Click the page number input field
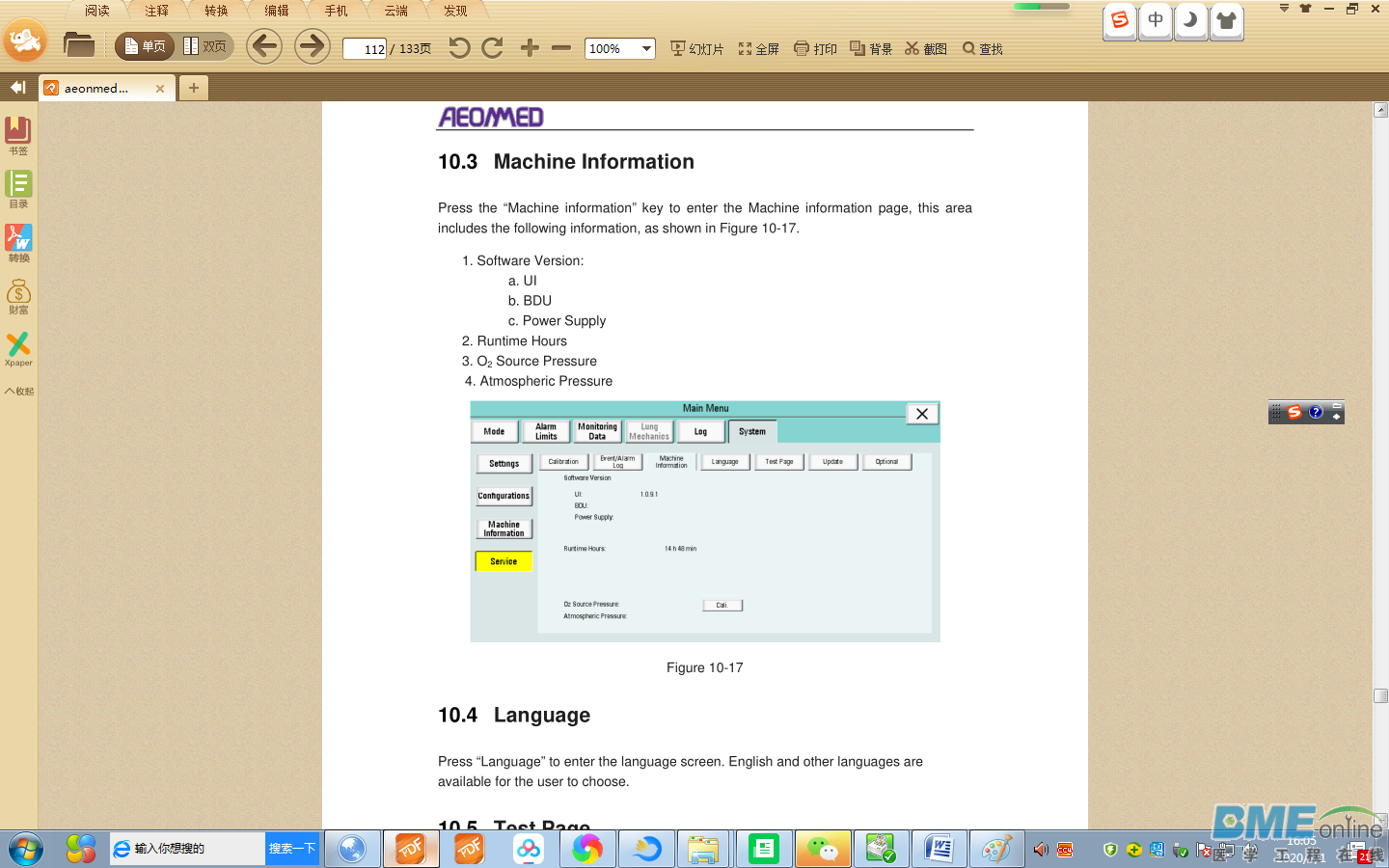The width and height of the screenshot is (1389, 868). [366, 49]
